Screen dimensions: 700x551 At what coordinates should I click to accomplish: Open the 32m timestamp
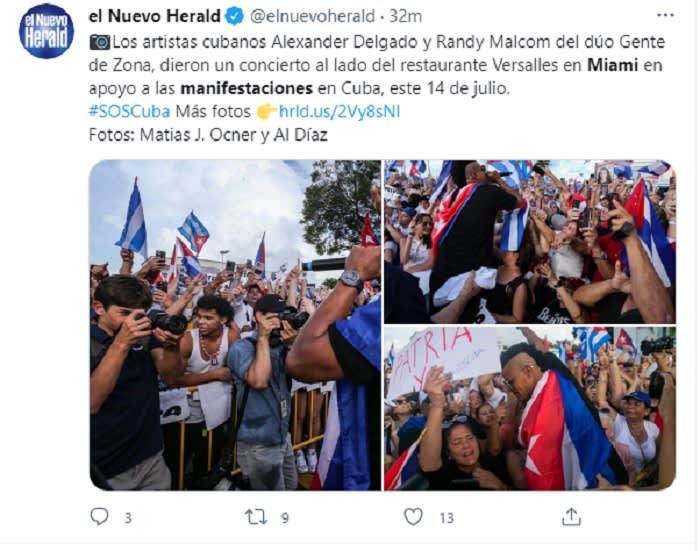click(405, 17)
